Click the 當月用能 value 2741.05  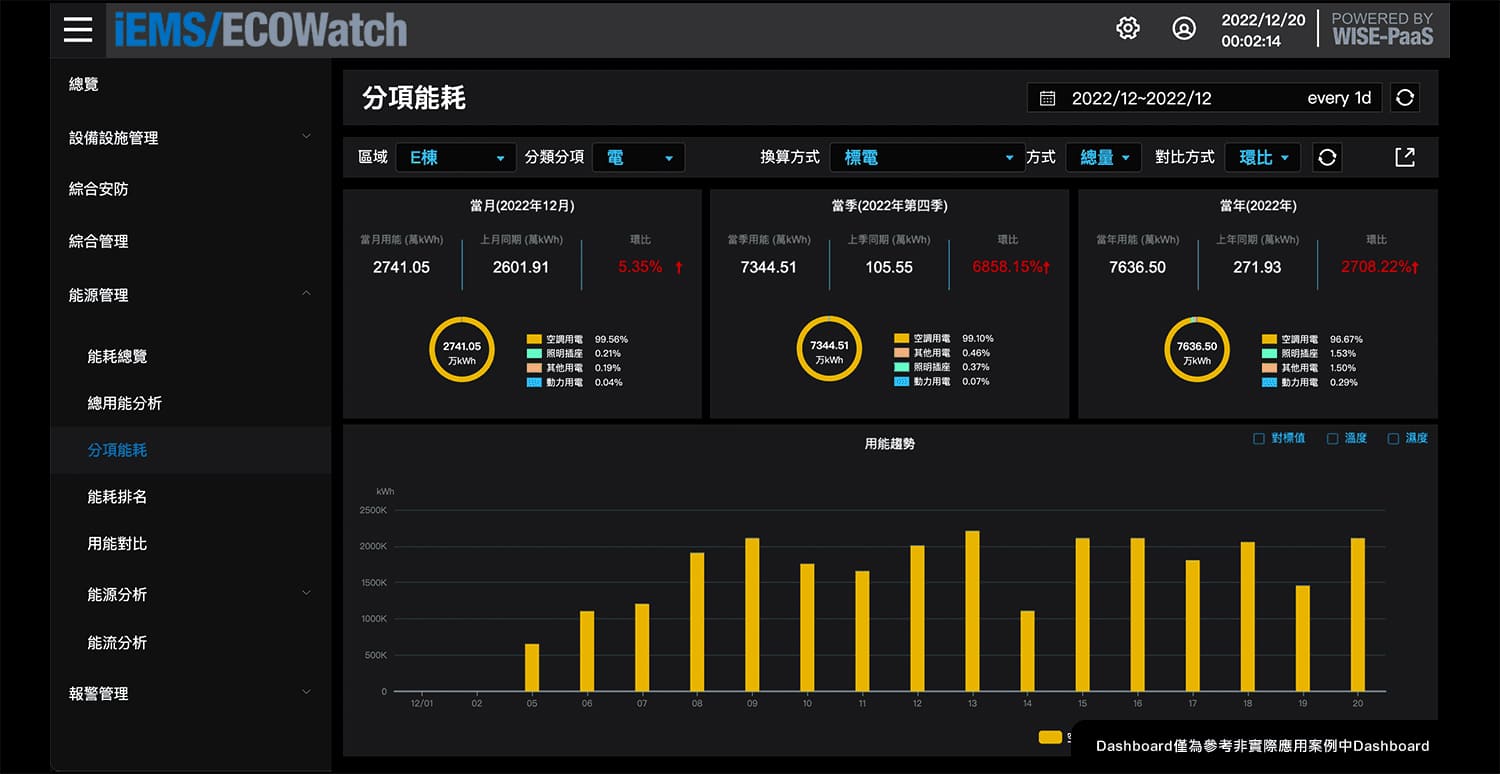coord(402,267)
